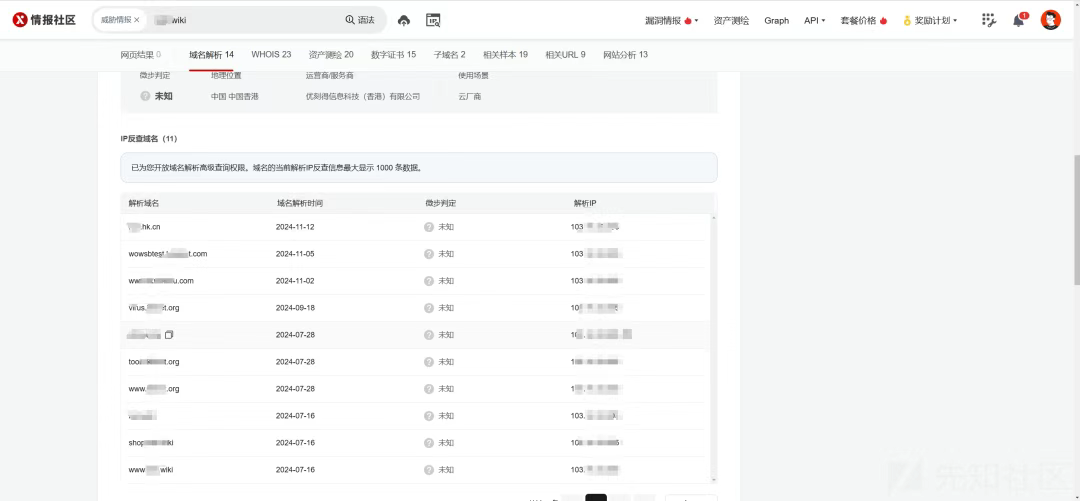The height and width of the screenshot is (501, 1080).
Task: Copy the domain in the highlighted row
Action: [x=169, y=335]
